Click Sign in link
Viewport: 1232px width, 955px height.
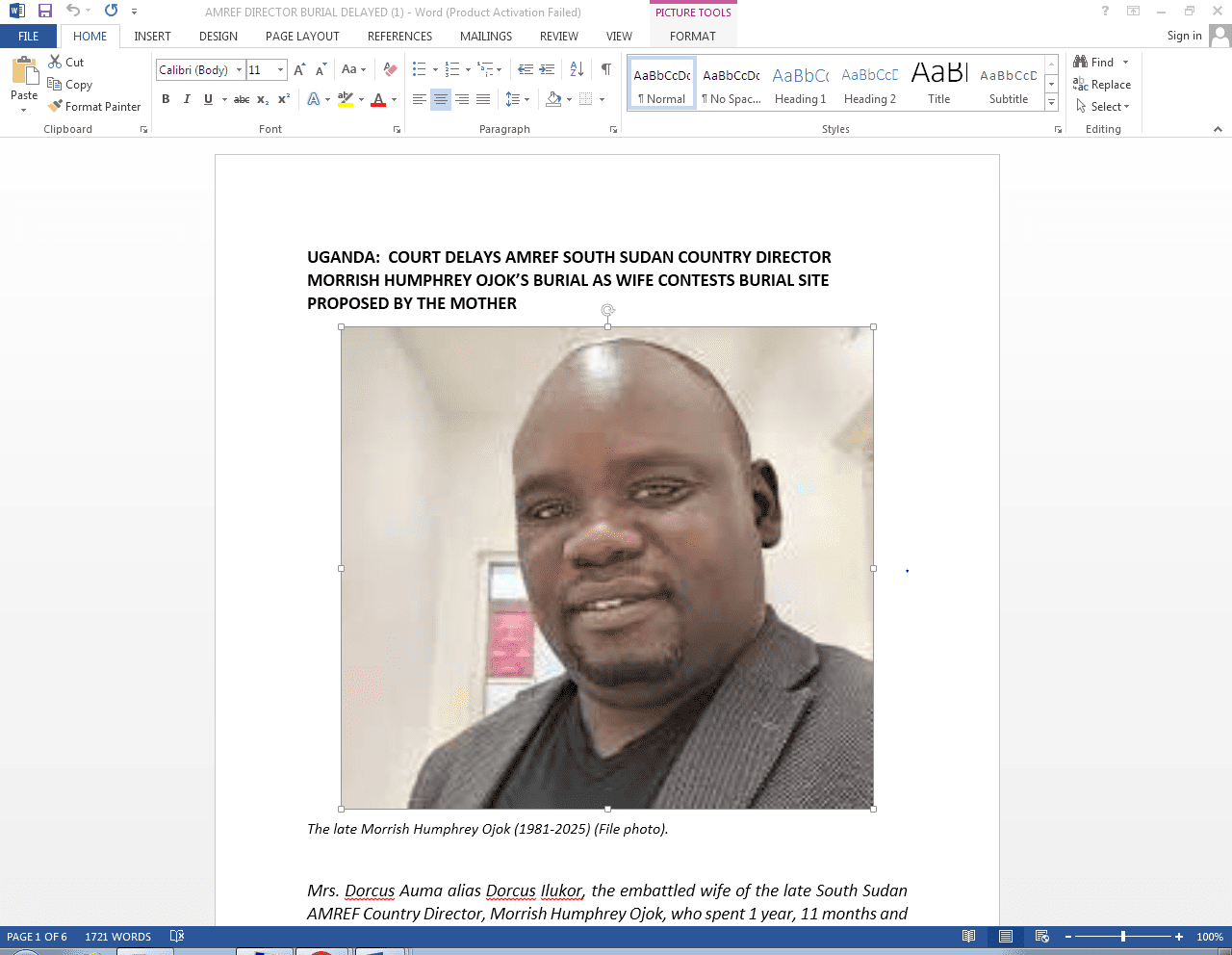coord(1184,36)
